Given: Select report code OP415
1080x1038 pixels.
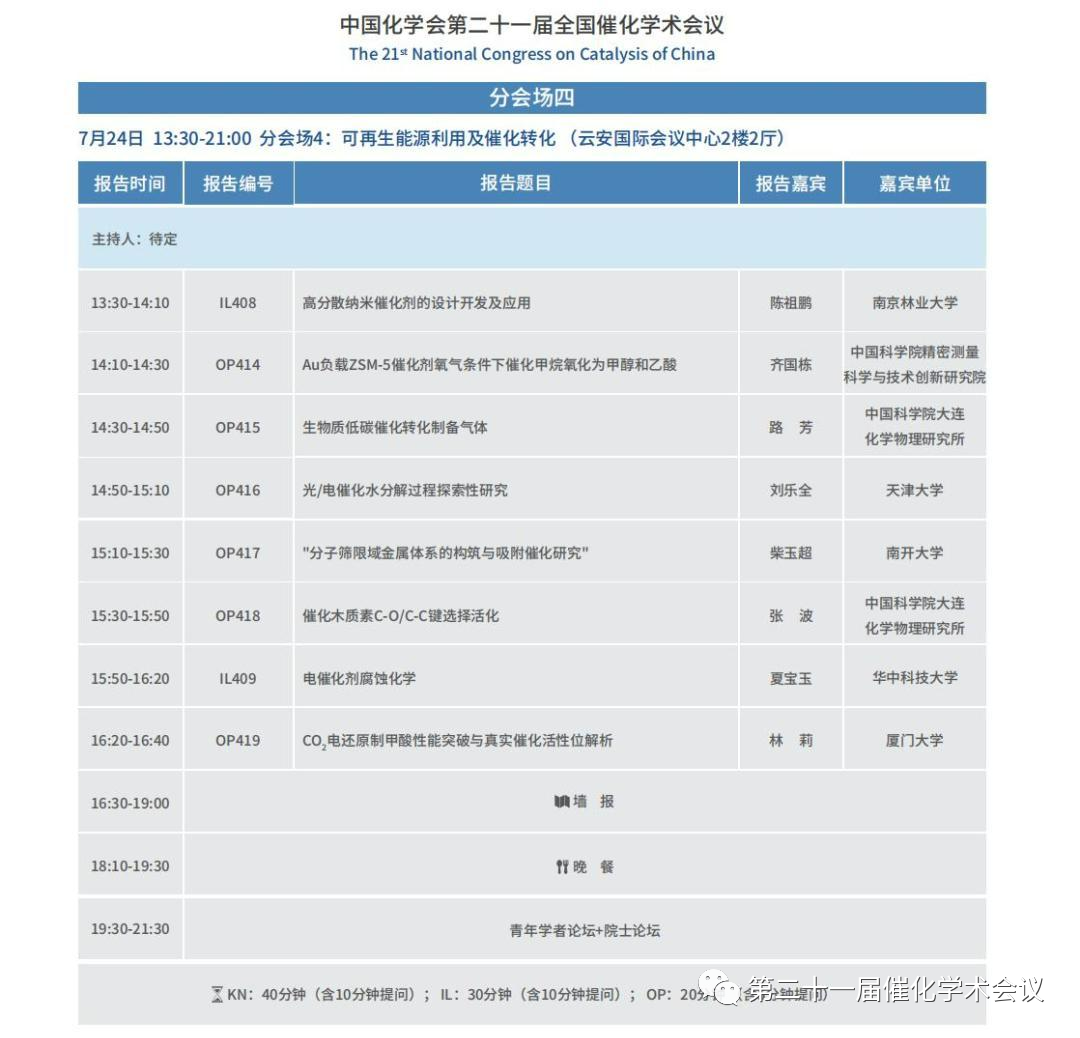Looking at the screenshot, I should (238, 428).
